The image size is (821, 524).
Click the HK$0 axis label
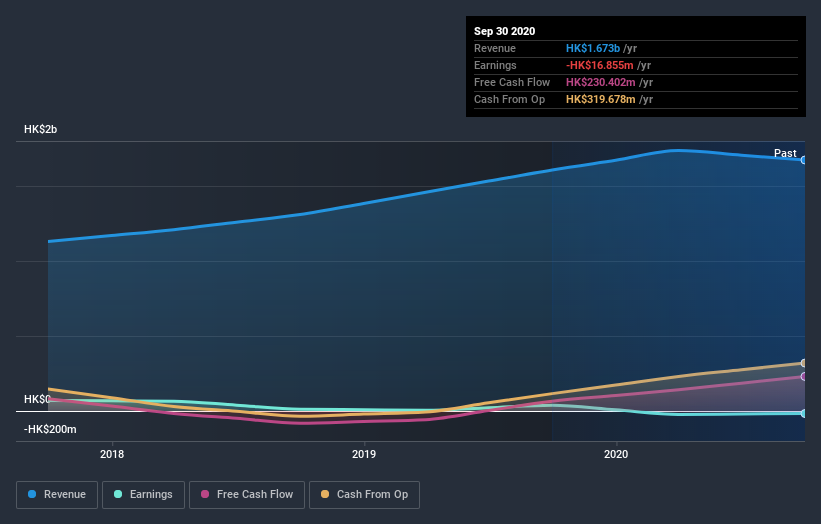coord(37,399)
